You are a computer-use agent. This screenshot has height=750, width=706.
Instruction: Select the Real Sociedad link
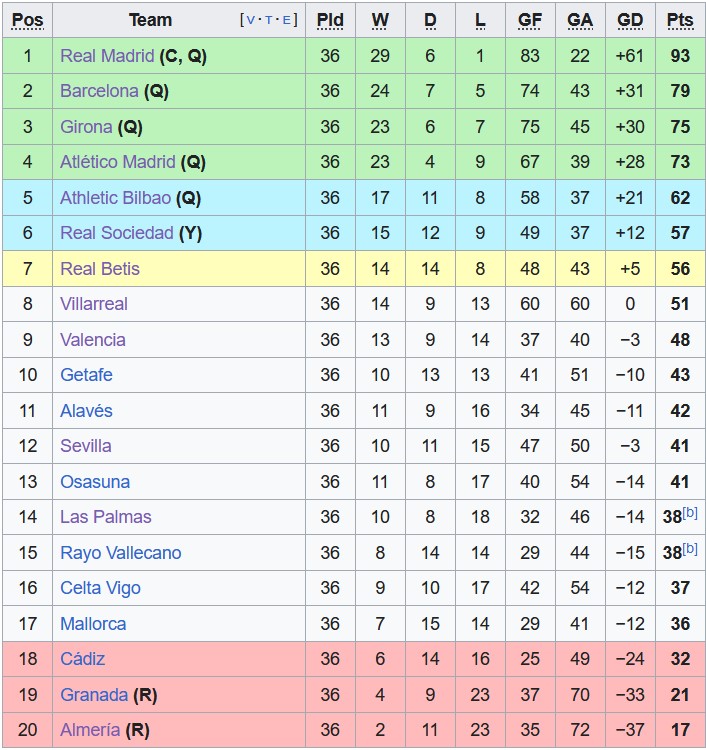pos(117,233)
